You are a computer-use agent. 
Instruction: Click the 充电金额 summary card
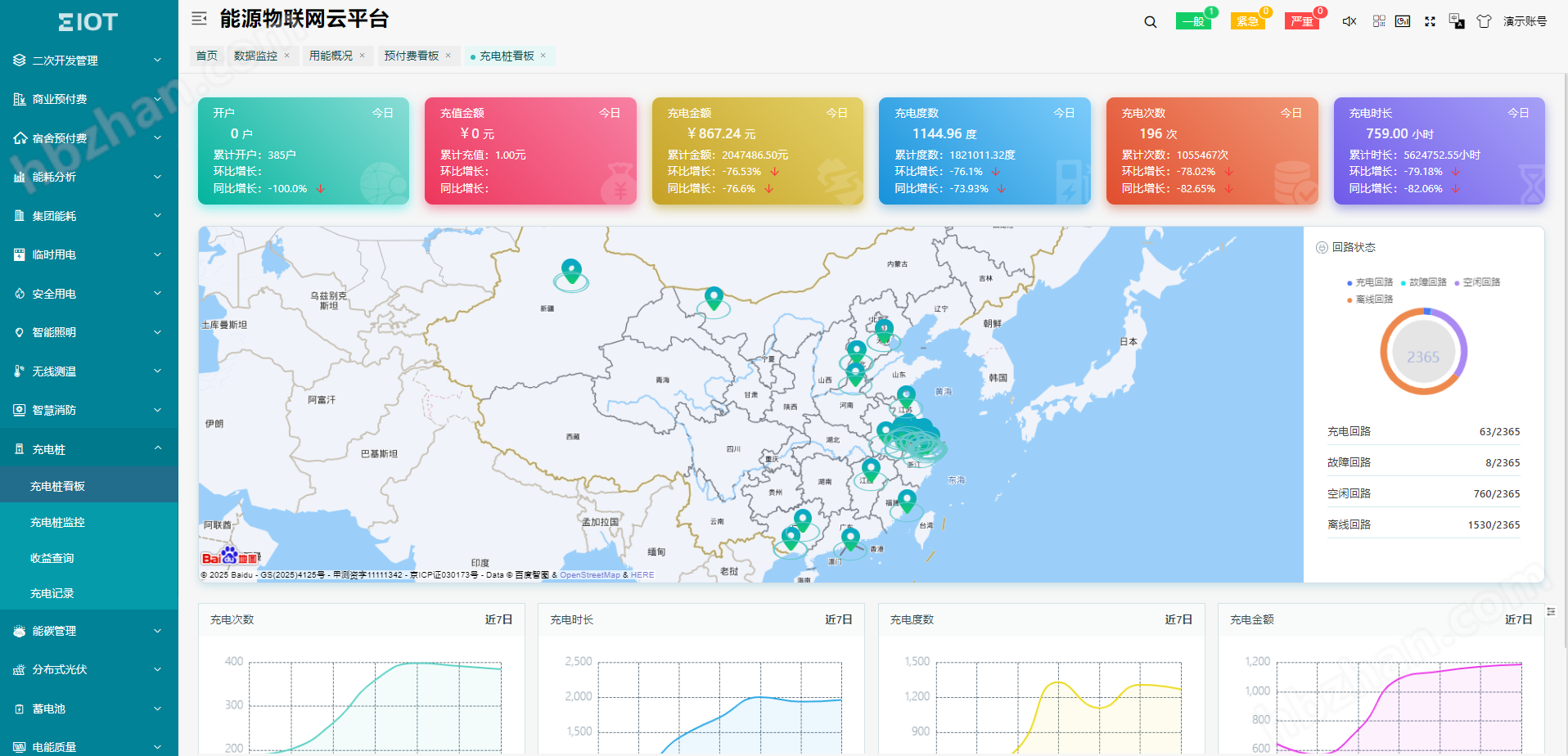tap(757, 151)
